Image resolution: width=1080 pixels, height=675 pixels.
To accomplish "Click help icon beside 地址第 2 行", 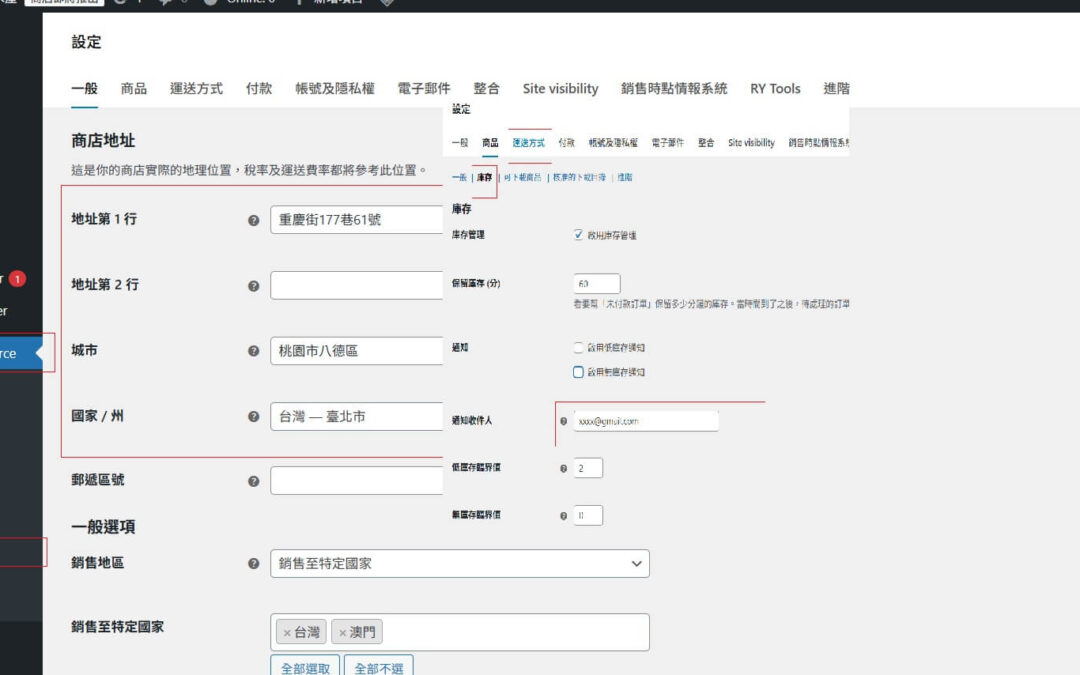I will point(253,286).
